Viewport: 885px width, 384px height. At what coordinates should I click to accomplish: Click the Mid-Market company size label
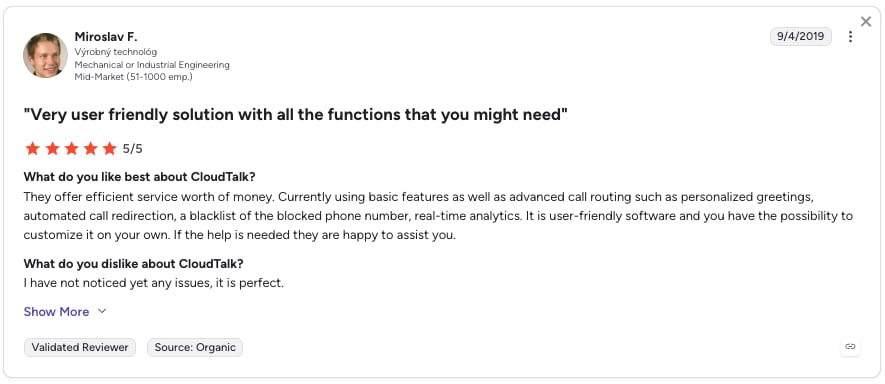point(133,77)
